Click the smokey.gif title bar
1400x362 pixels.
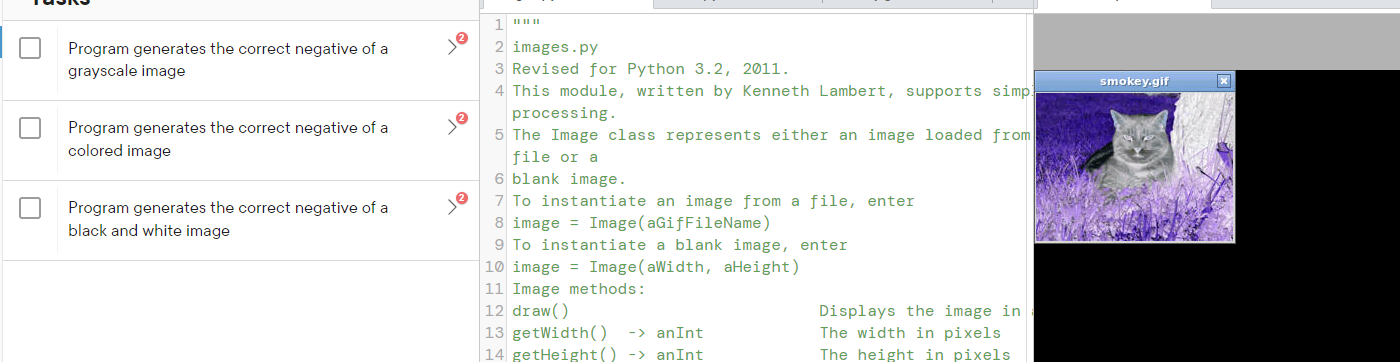tap(1134, 81)
